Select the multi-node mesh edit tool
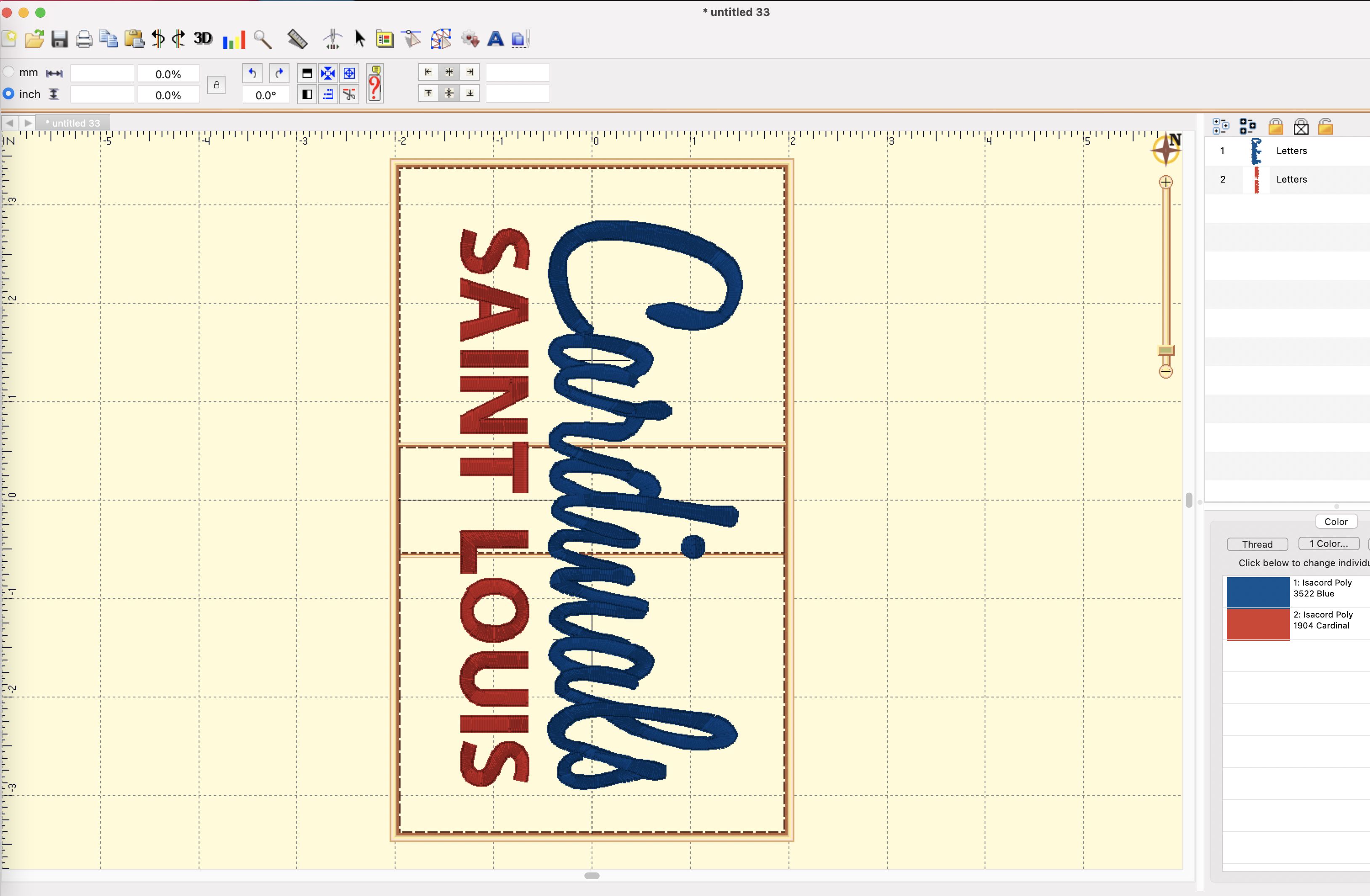 tap(441, 39)
